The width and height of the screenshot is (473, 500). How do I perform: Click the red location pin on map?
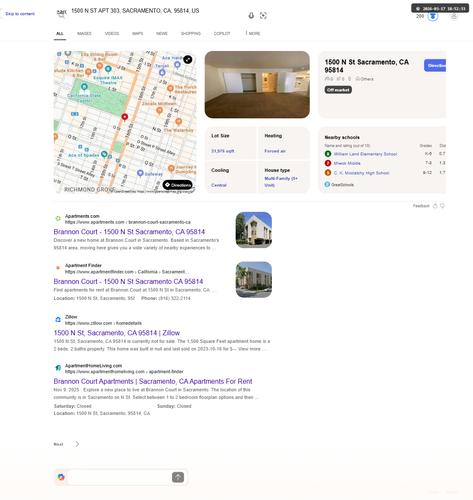[x=125, y=117]
